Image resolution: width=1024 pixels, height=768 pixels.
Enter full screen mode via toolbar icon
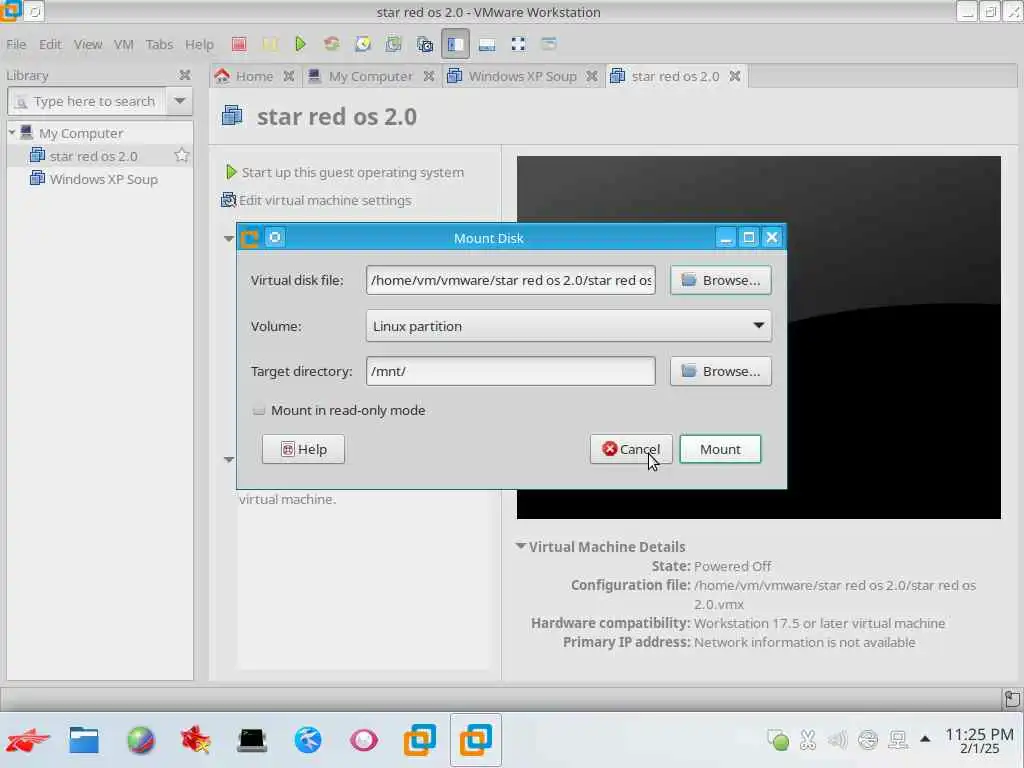(x=518, y=44)
